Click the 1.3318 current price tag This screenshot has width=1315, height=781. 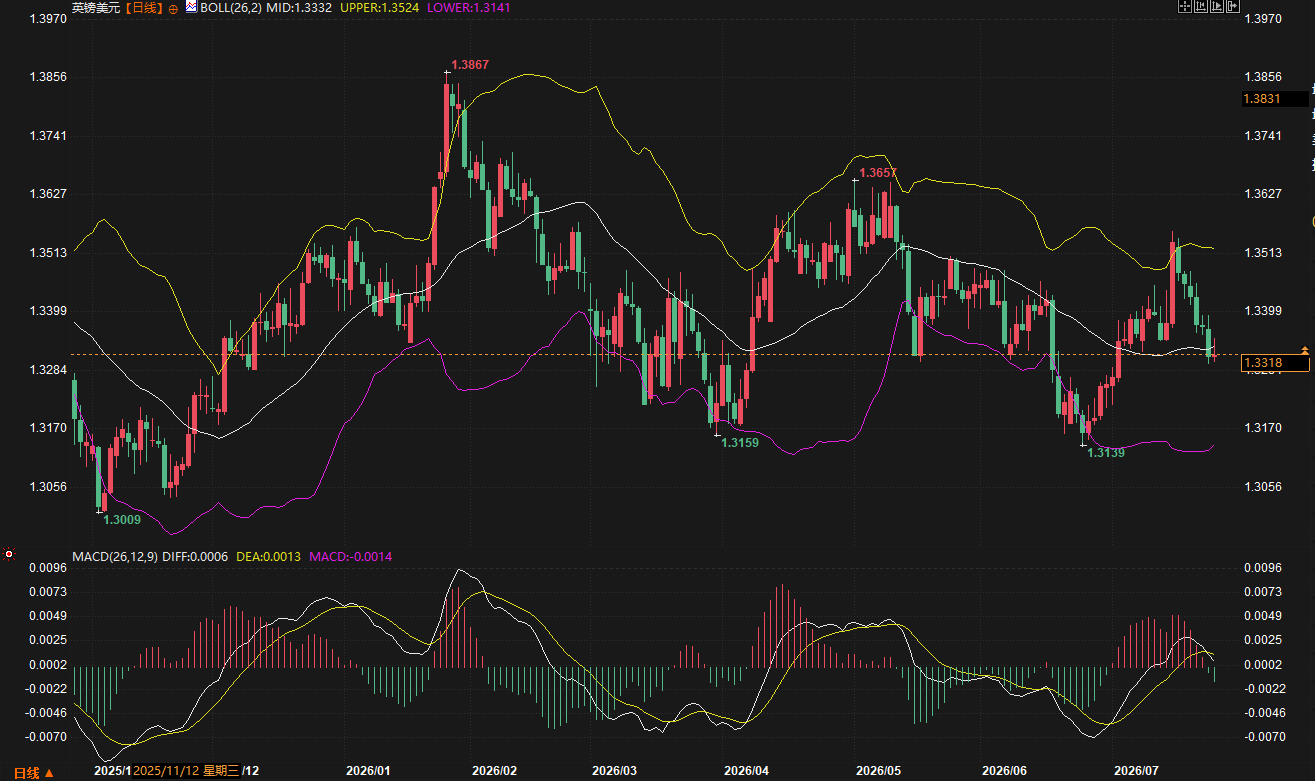pyautogui.click(x=1274, y=364)
